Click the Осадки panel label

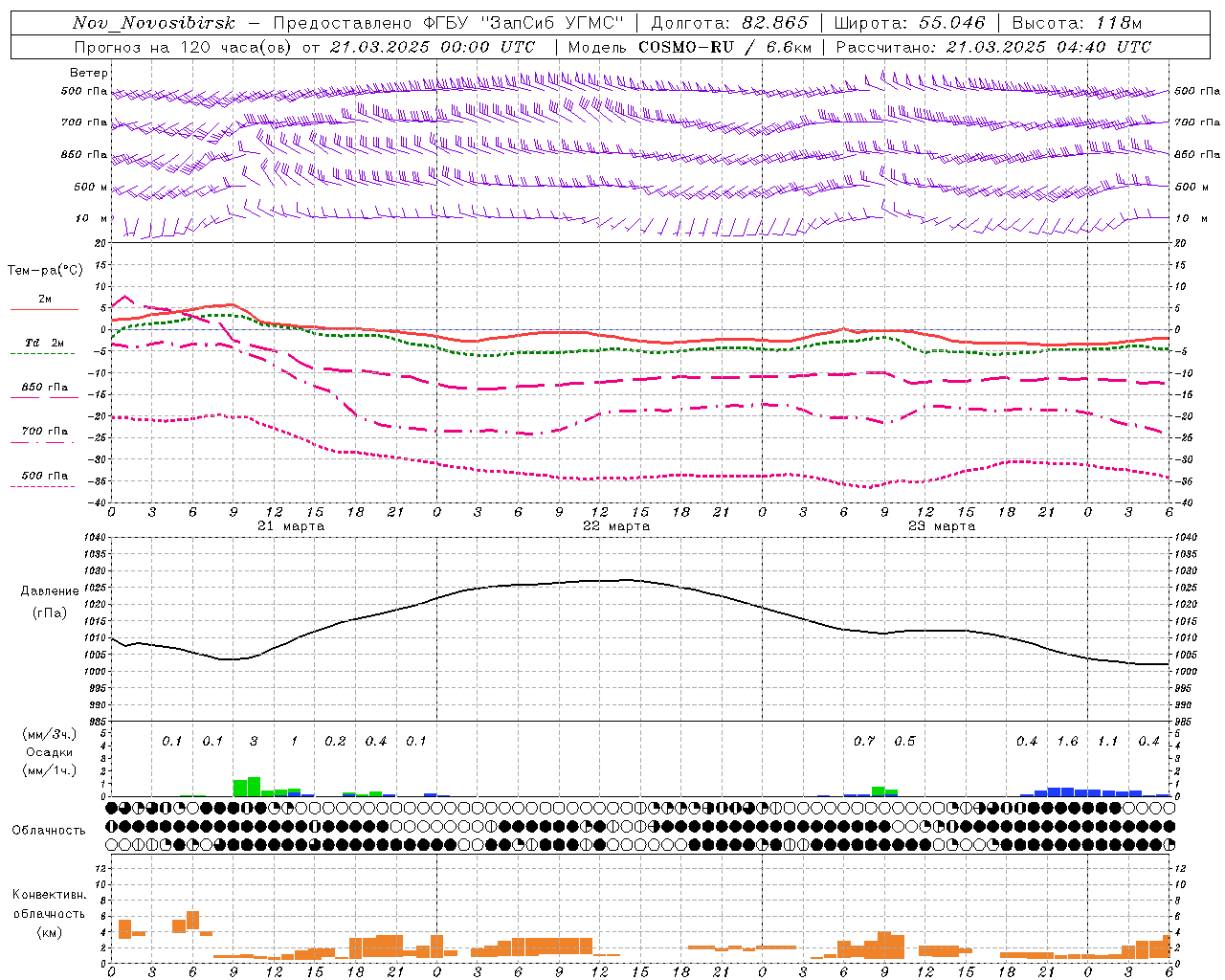point(50,752)
